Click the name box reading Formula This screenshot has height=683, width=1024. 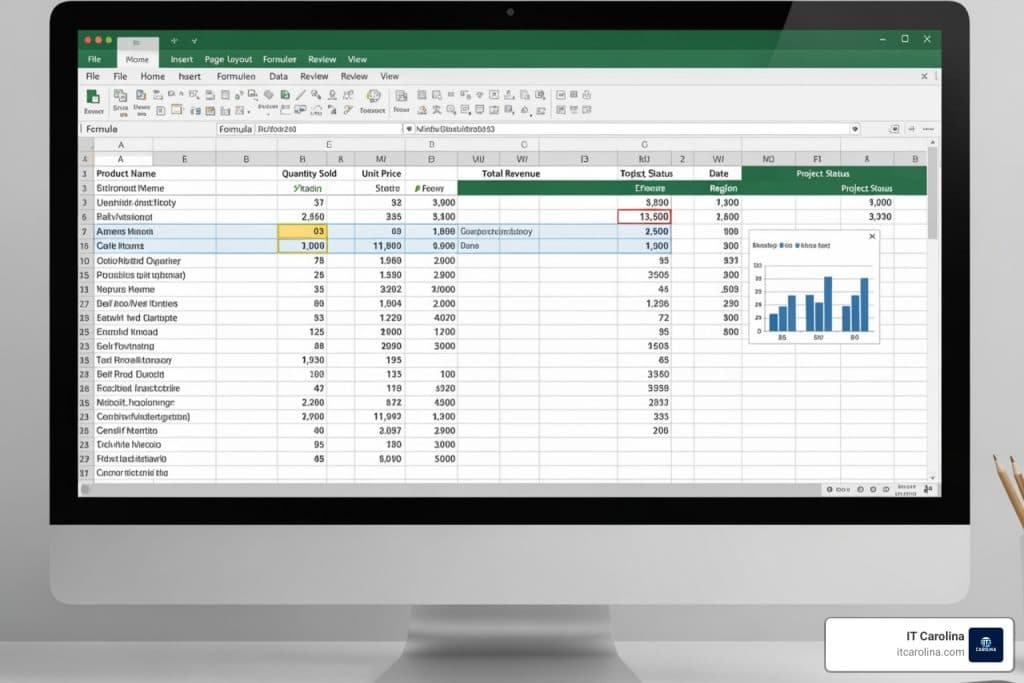pyautogui.click(x=148, y=129)
